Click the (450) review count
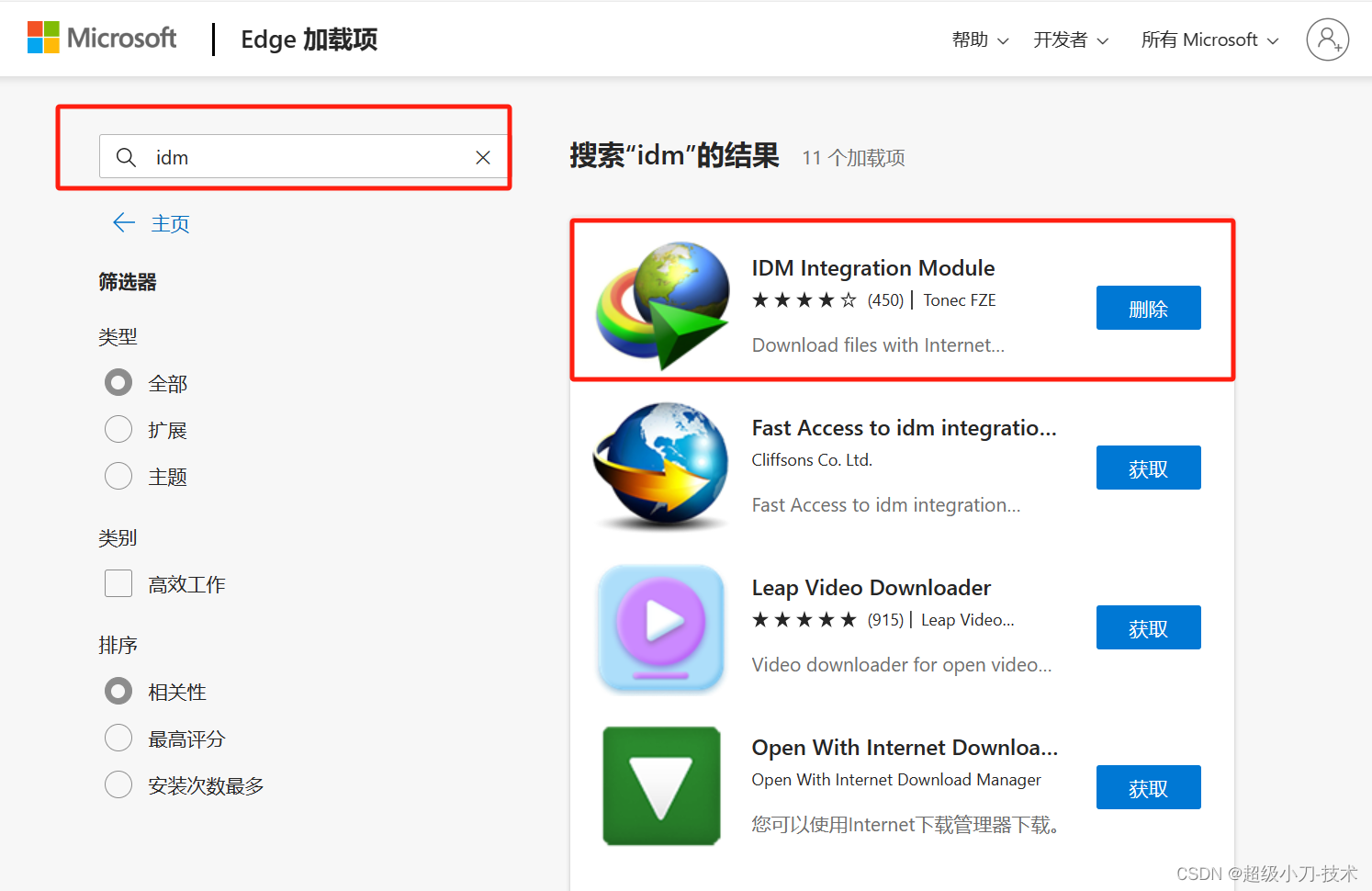Viewport: 1372px width, 891px height. [x=885, y=300]
